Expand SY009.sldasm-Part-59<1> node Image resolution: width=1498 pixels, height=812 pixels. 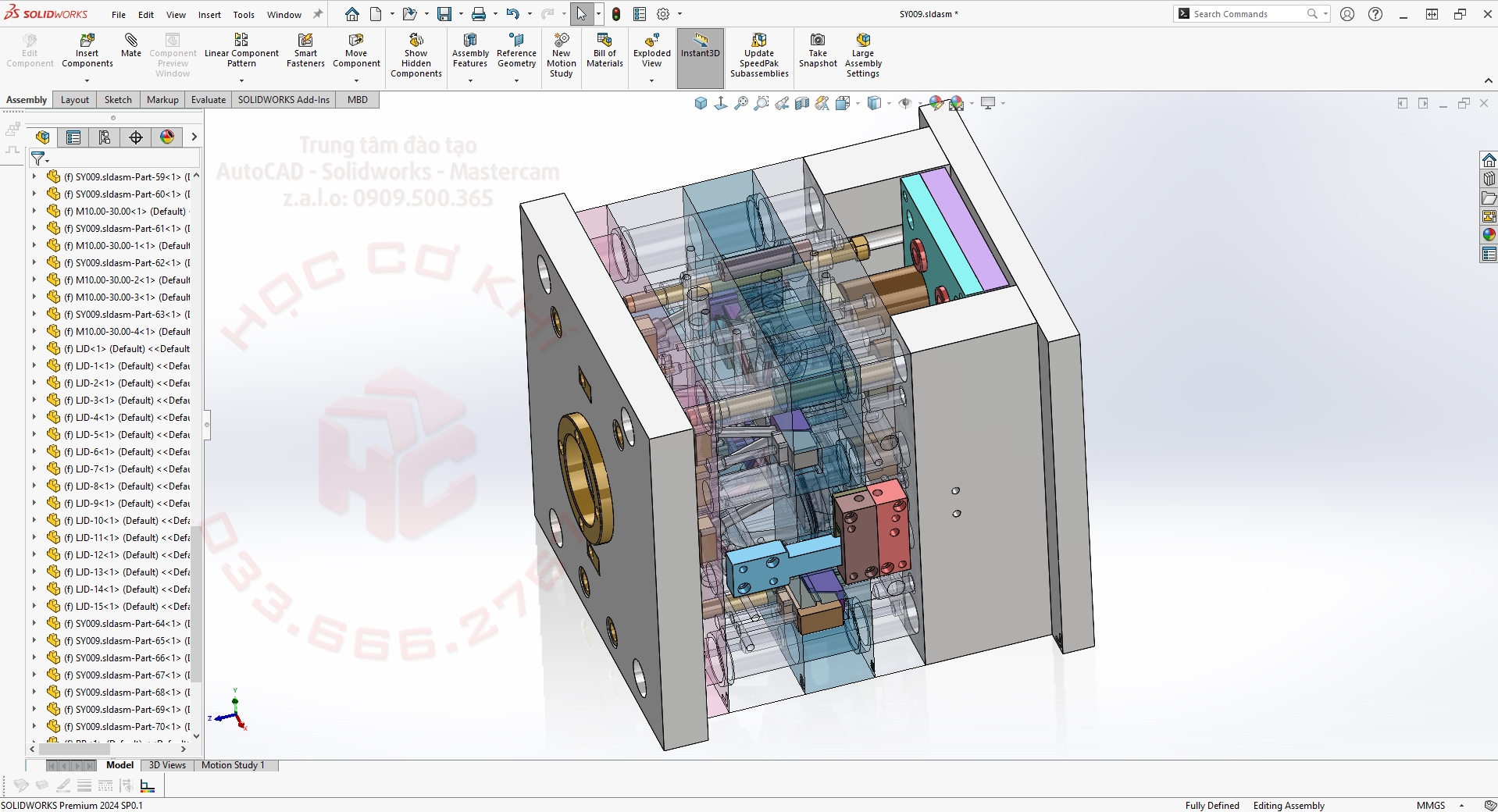pos(34,176)
